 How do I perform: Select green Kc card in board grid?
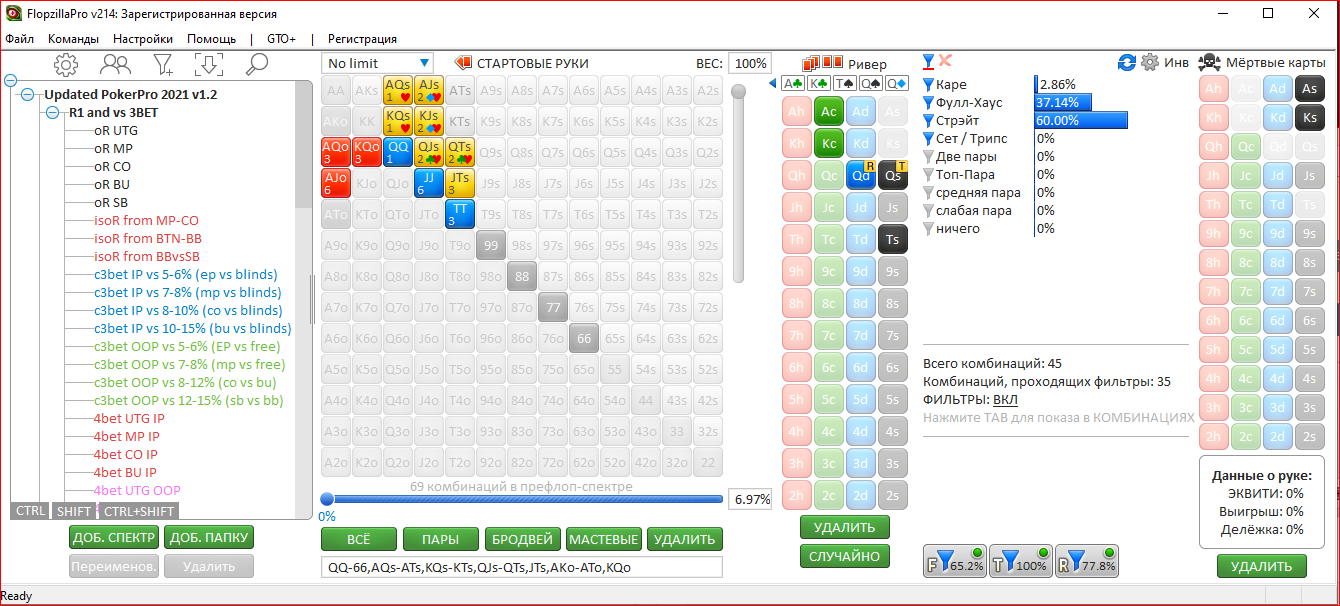click(829, 143)
